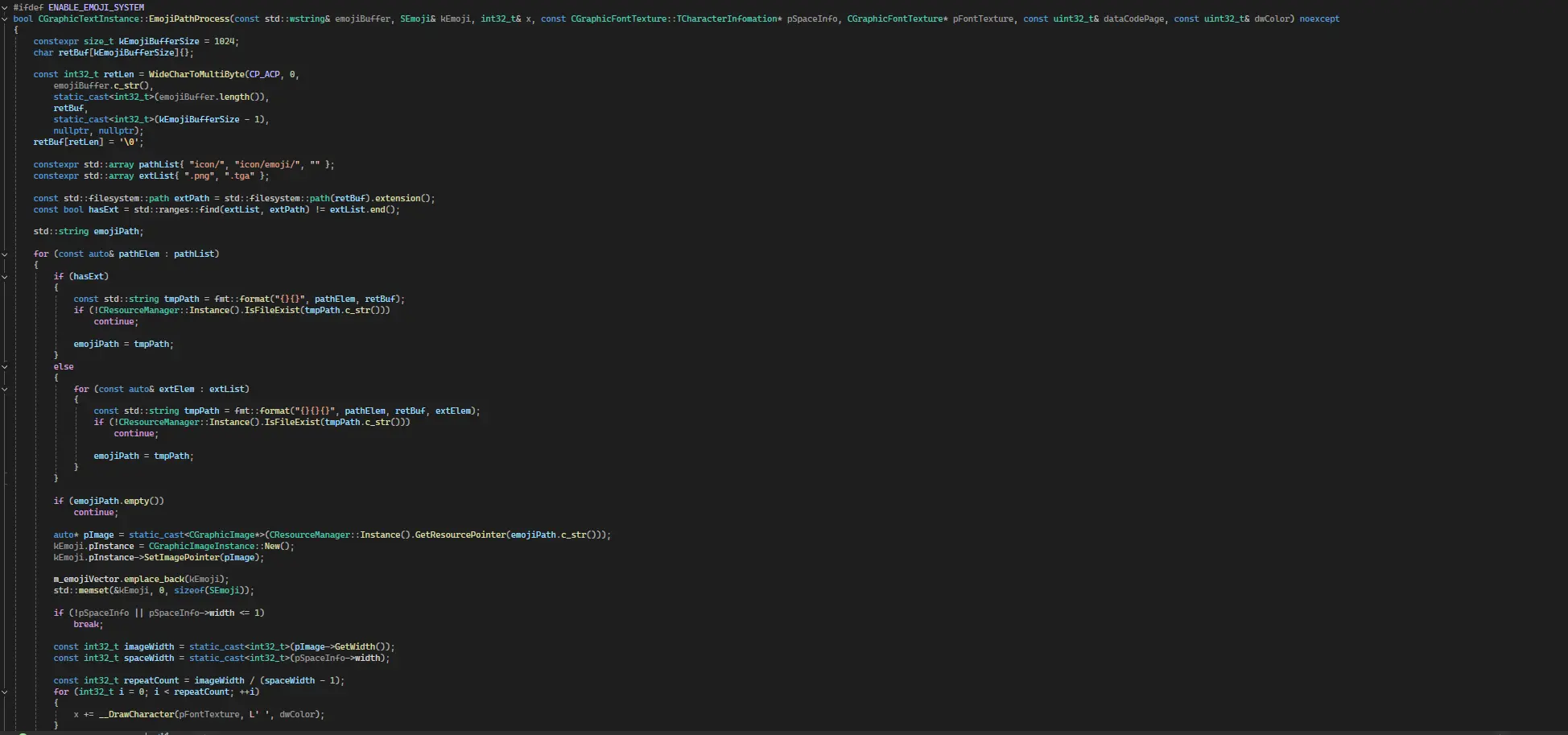Click the emojiPath string declaration
The width and height of the screenshot is (1568, 735).
(x=118, y=231)
